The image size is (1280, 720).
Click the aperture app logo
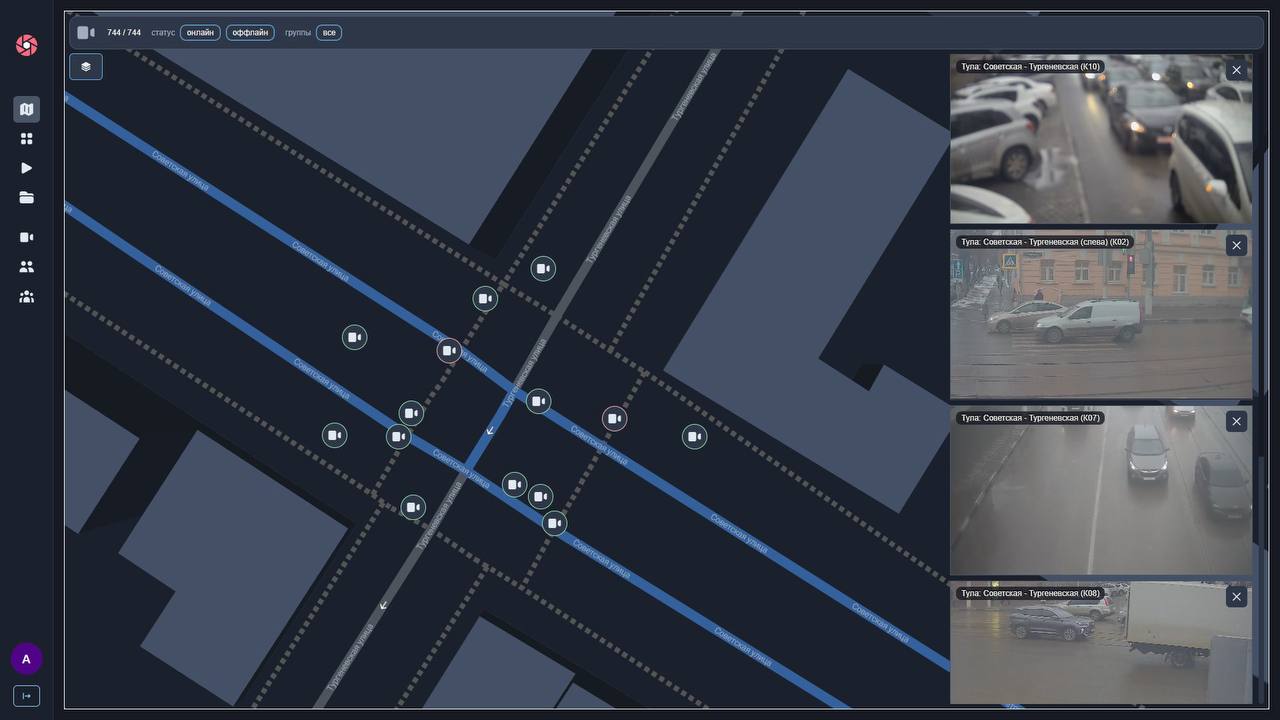click(x=27, y=45)
